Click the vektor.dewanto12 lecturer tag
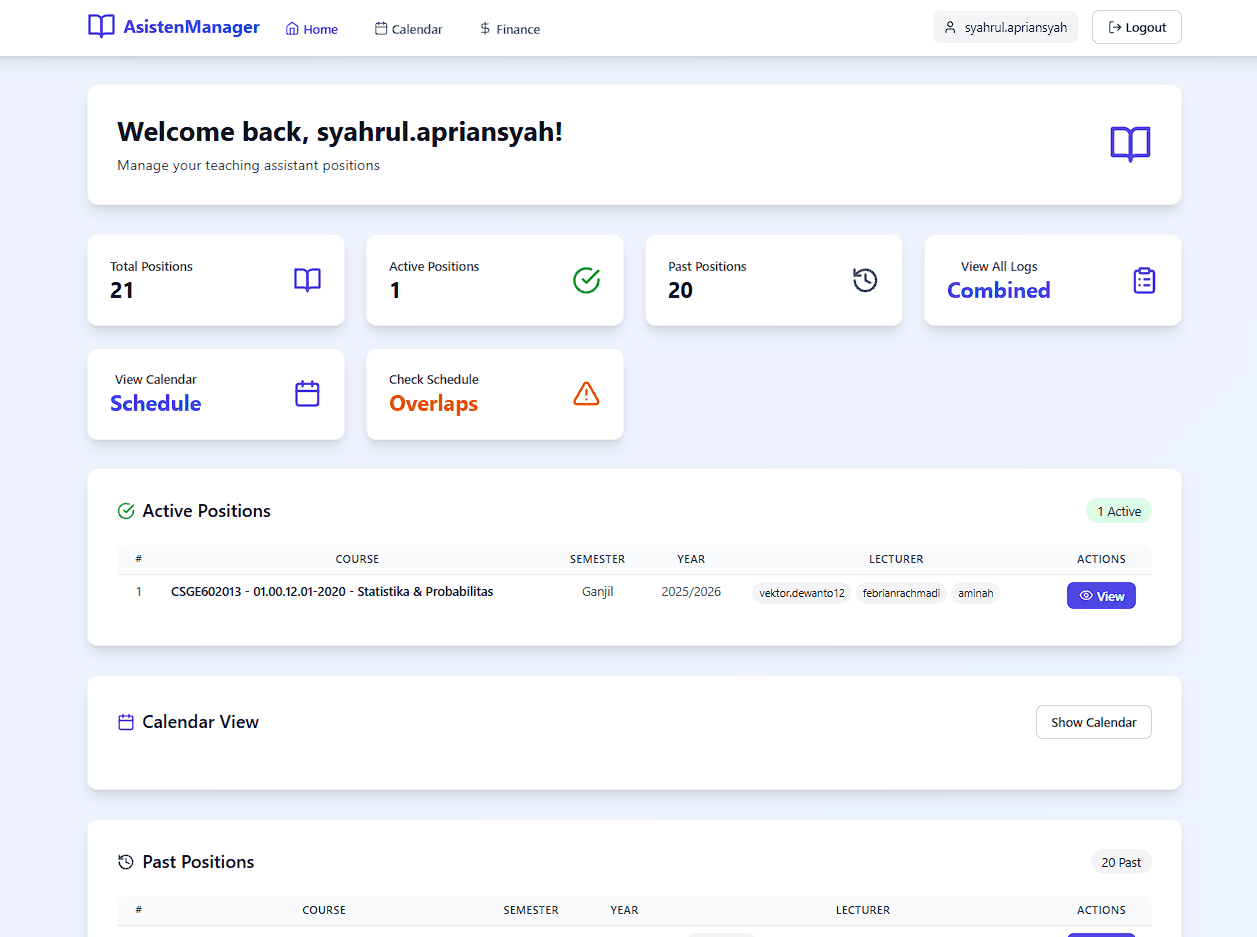This screenshot has height=937, width=1257. pos(802,593)
